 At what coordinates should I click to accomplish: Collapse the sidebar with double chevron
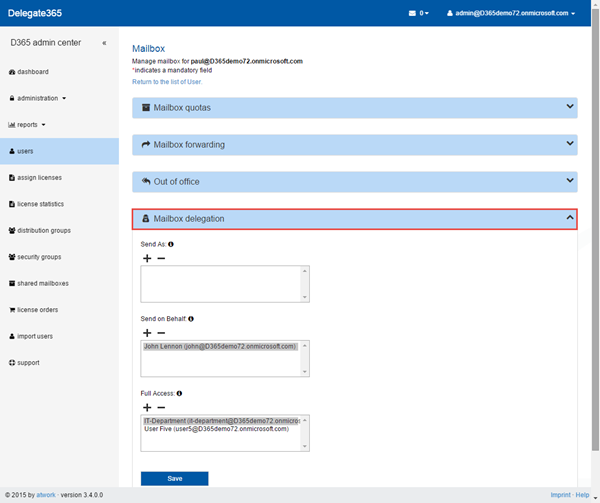point(104,43)
